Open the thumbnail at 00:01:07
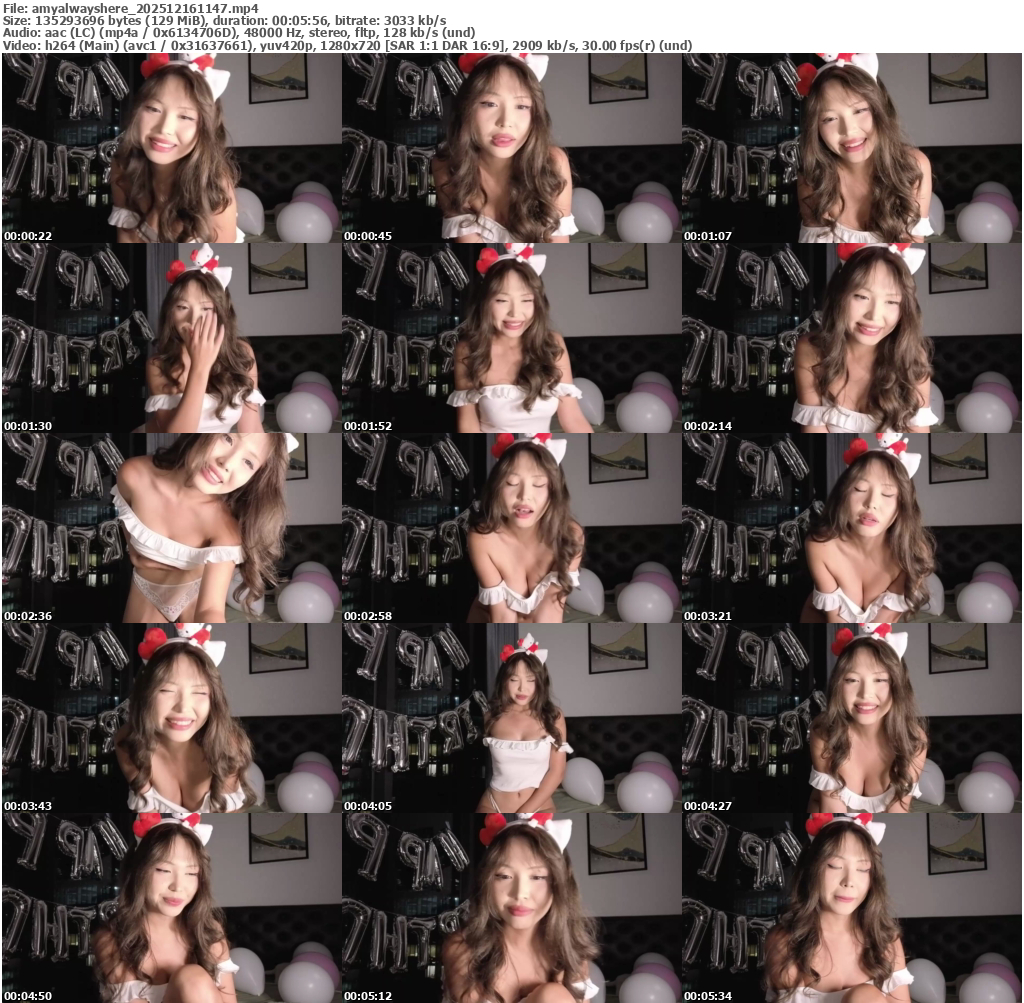The image size is (1024, 1003). click(x=851, y=148)
